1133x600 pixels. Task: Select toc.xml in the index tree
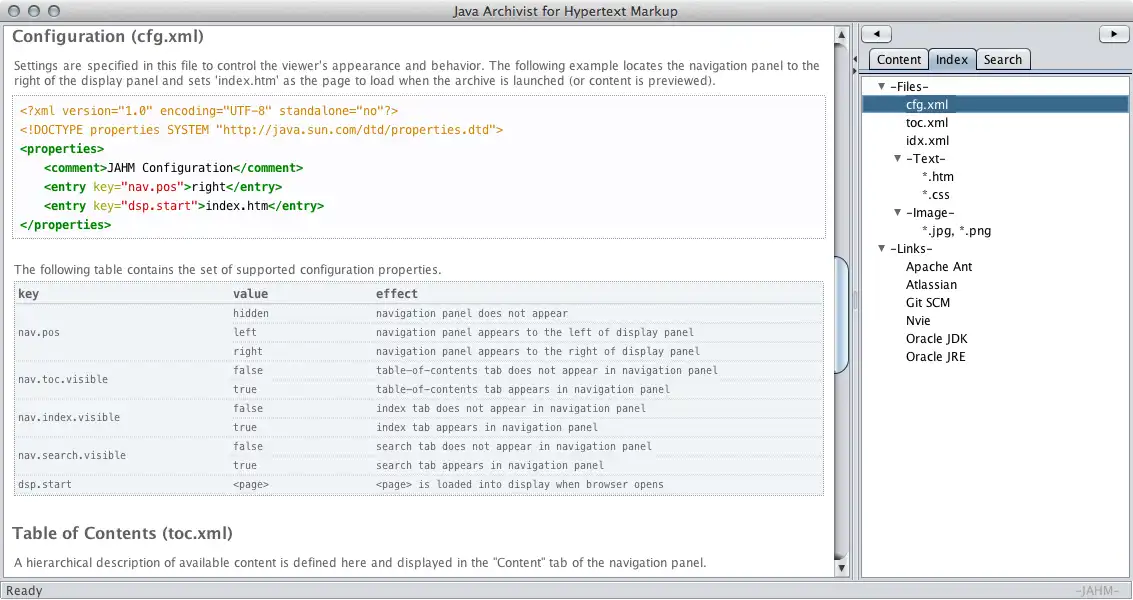click(927, 123)
